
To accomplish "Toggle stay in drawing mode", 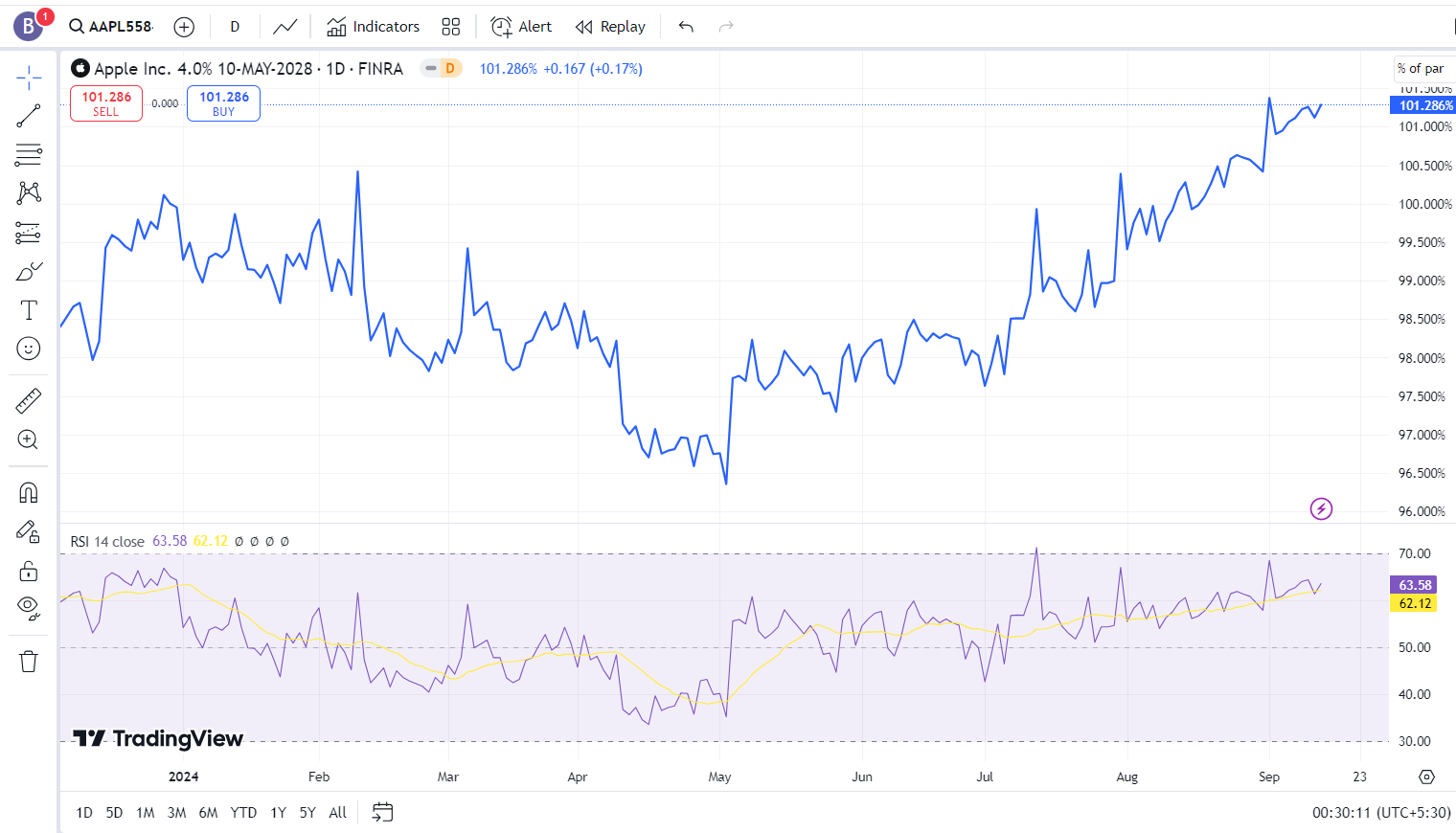I will pyautogui.click(x=29, y=531).
